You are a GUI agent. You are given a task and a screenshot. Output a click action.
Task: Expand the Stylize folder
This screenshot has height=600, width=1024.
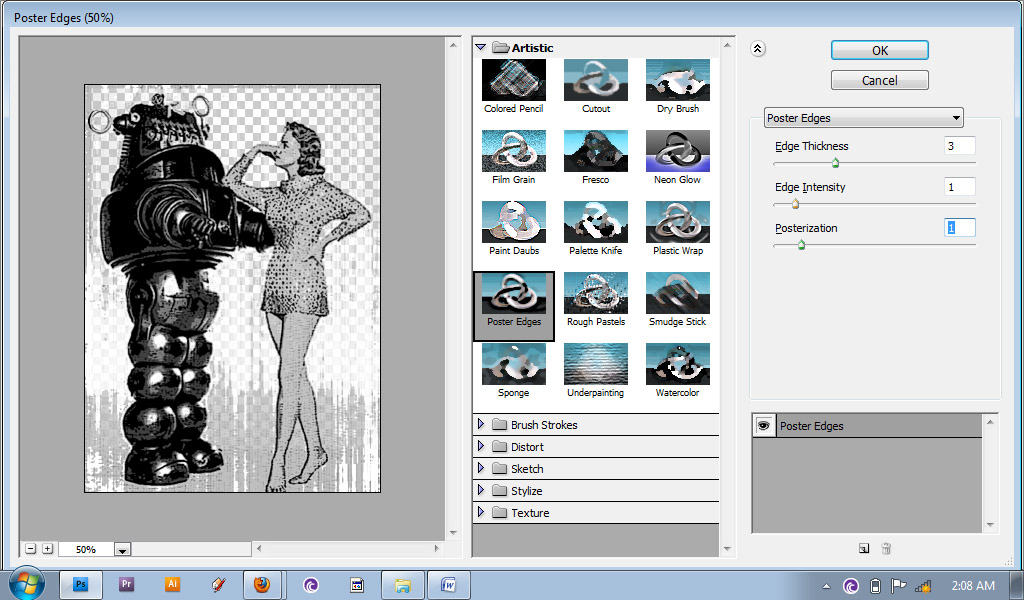481,490
